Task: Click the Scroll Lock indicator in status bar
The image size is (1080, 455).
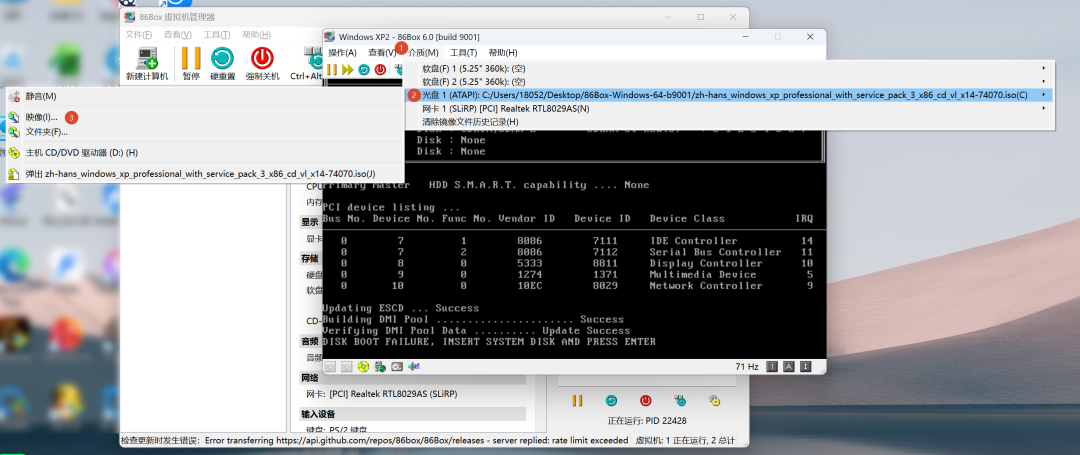Action: (x=806, y=366)
